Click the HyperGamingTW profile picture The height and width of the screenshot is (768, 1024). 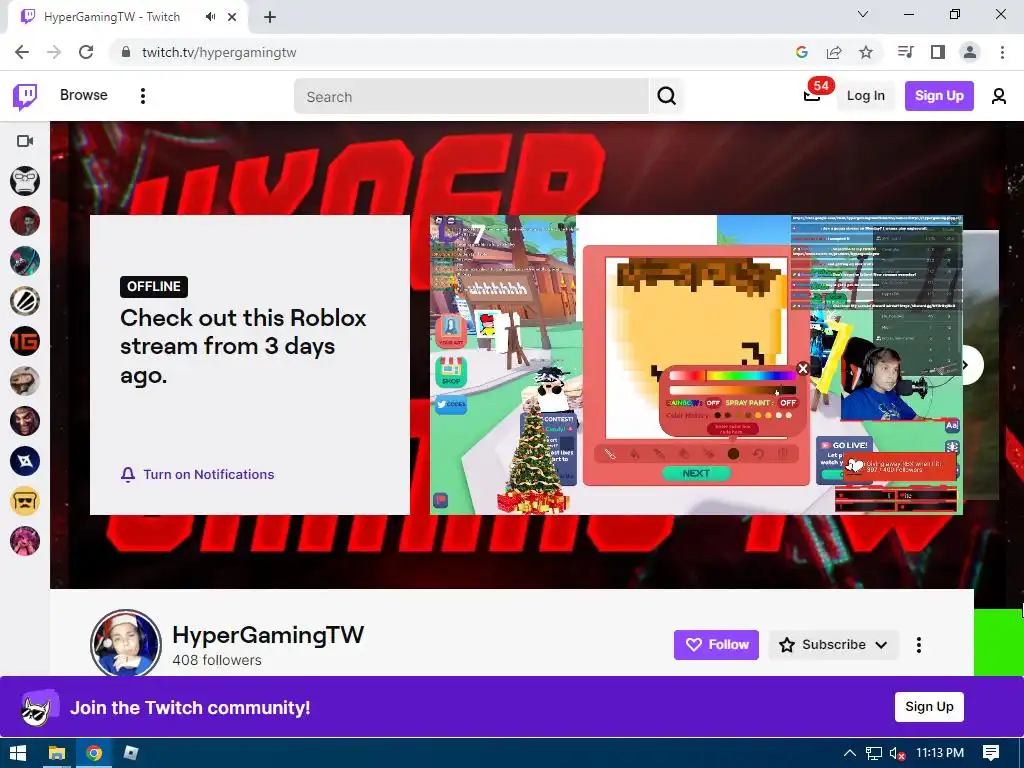pyautogui.click(x=125, y=644)
